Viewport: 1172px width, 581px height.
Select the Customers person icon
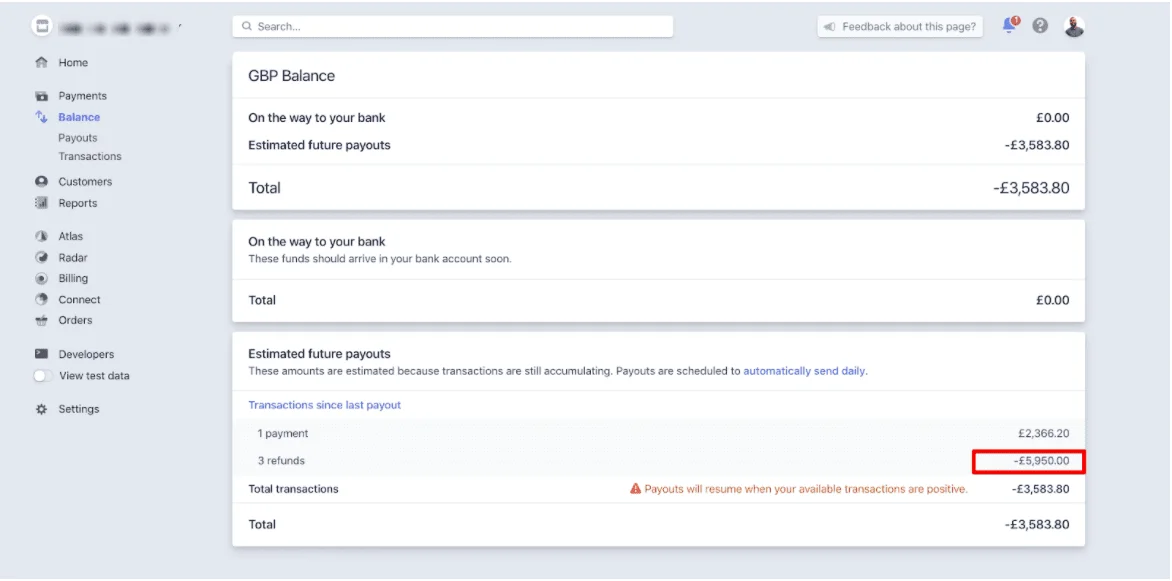point(42,182)
